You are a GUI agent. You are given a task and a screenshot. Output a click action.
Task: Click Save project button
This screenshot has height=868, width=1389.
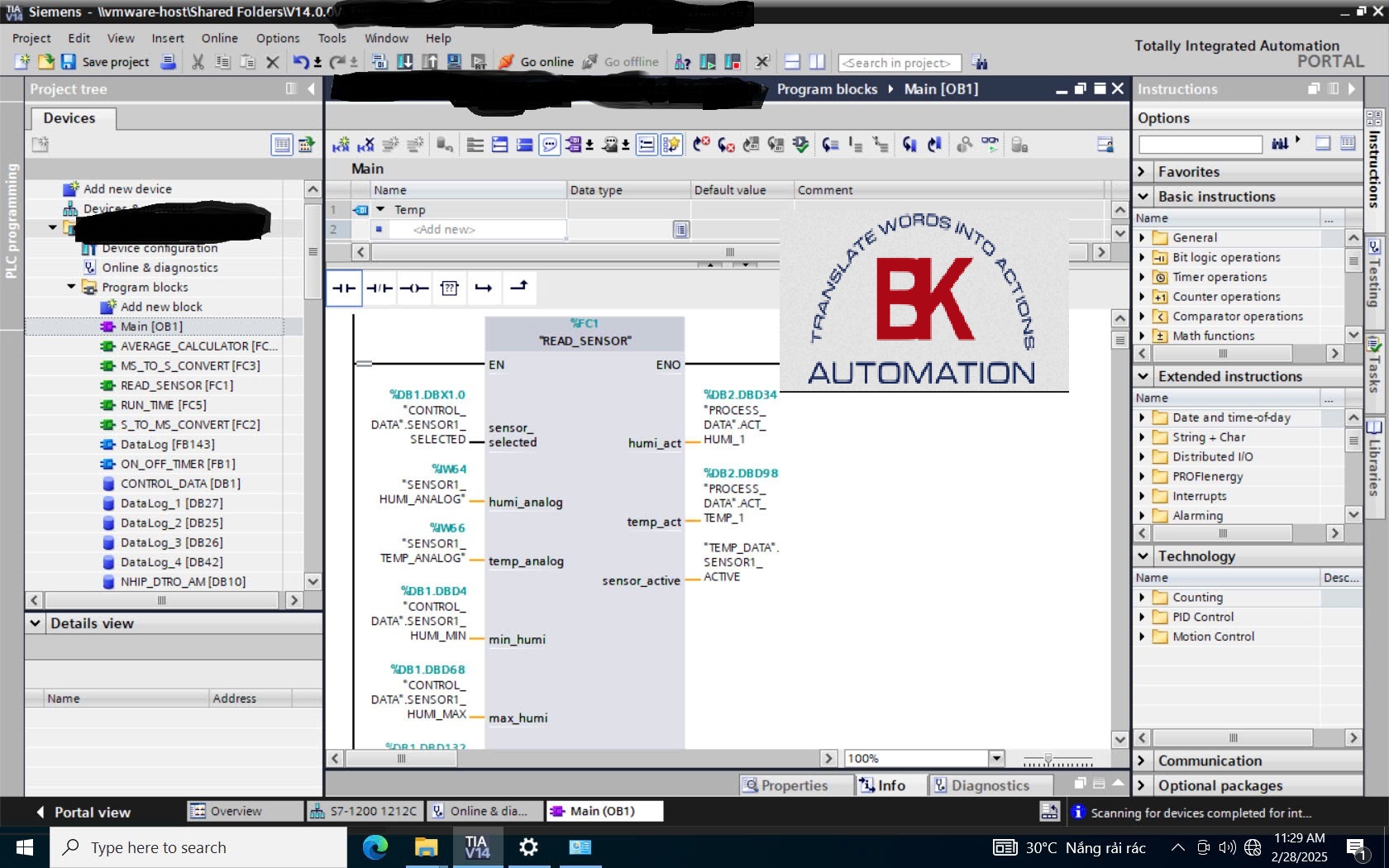click(105, 62)
